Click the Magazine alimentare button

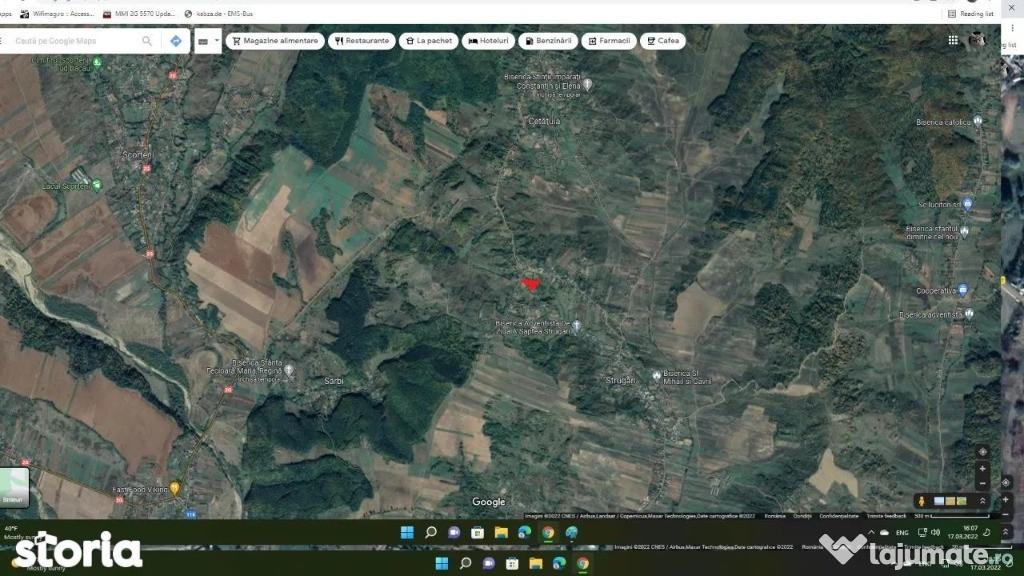tap(275, 41)
